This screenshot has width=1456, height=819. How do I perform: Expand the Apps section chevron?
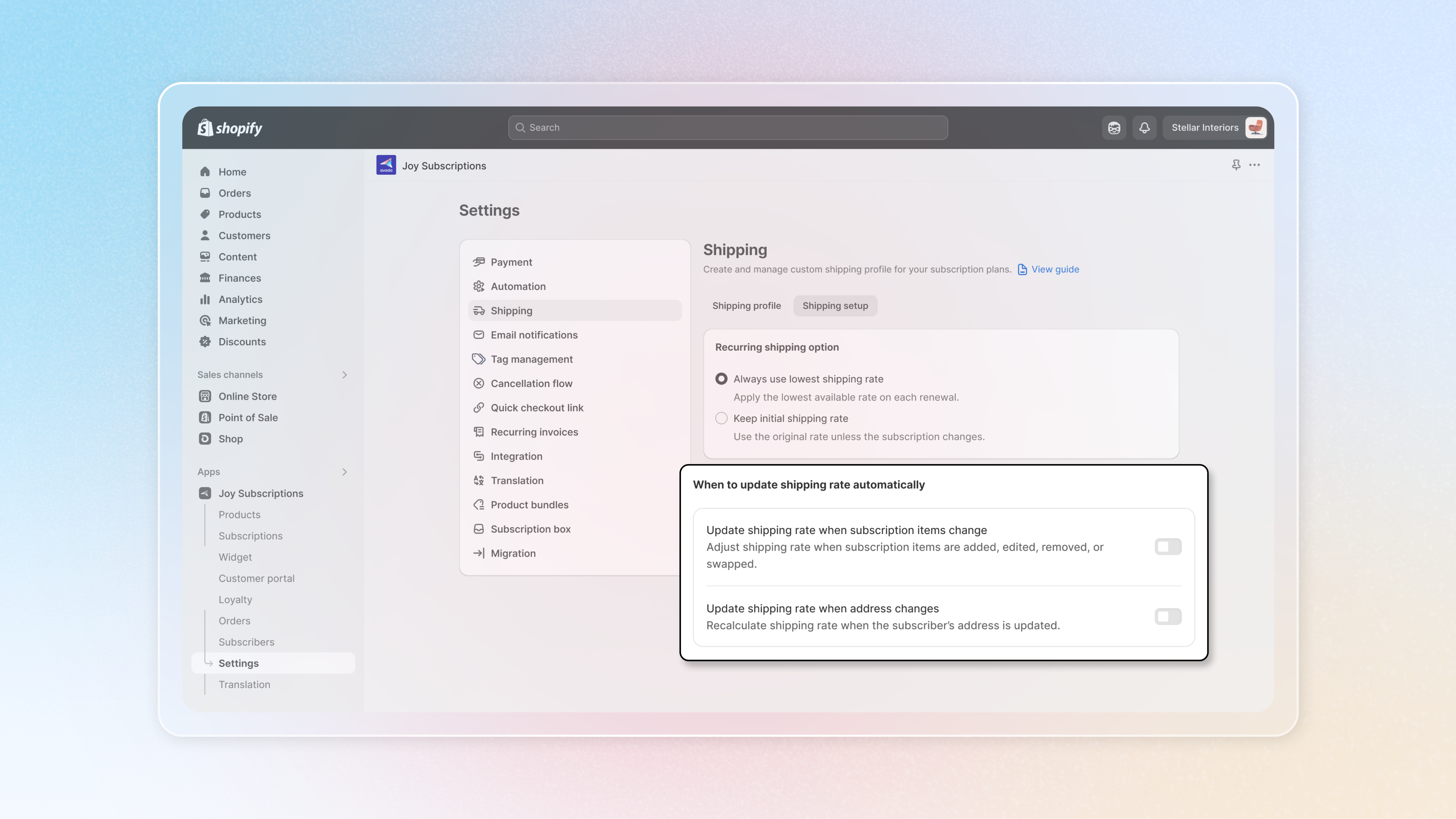344,472
